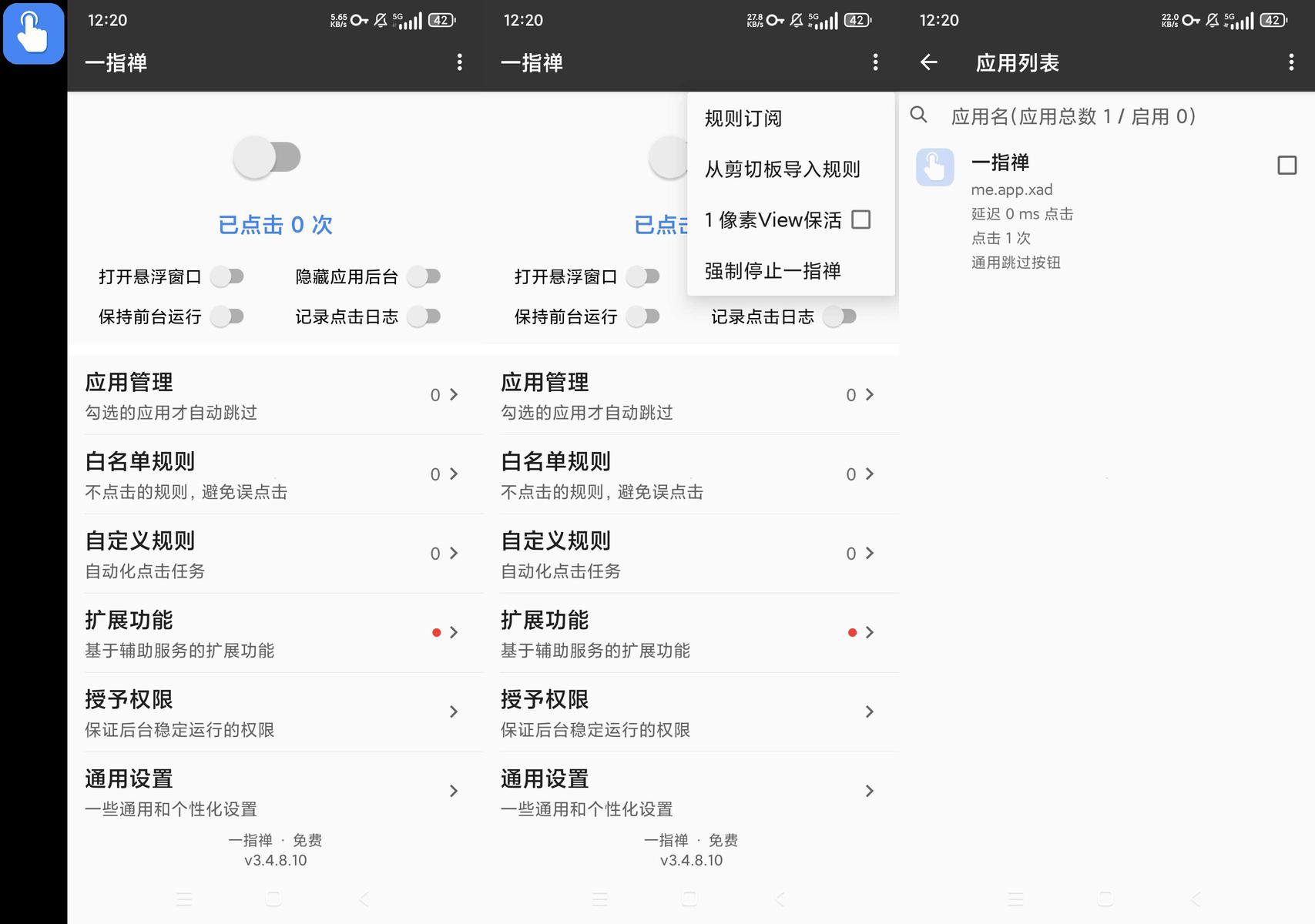Click the VPN key icon in left status bar
Viewport: 1315px width, 924px height.
[x=359, y=21]
